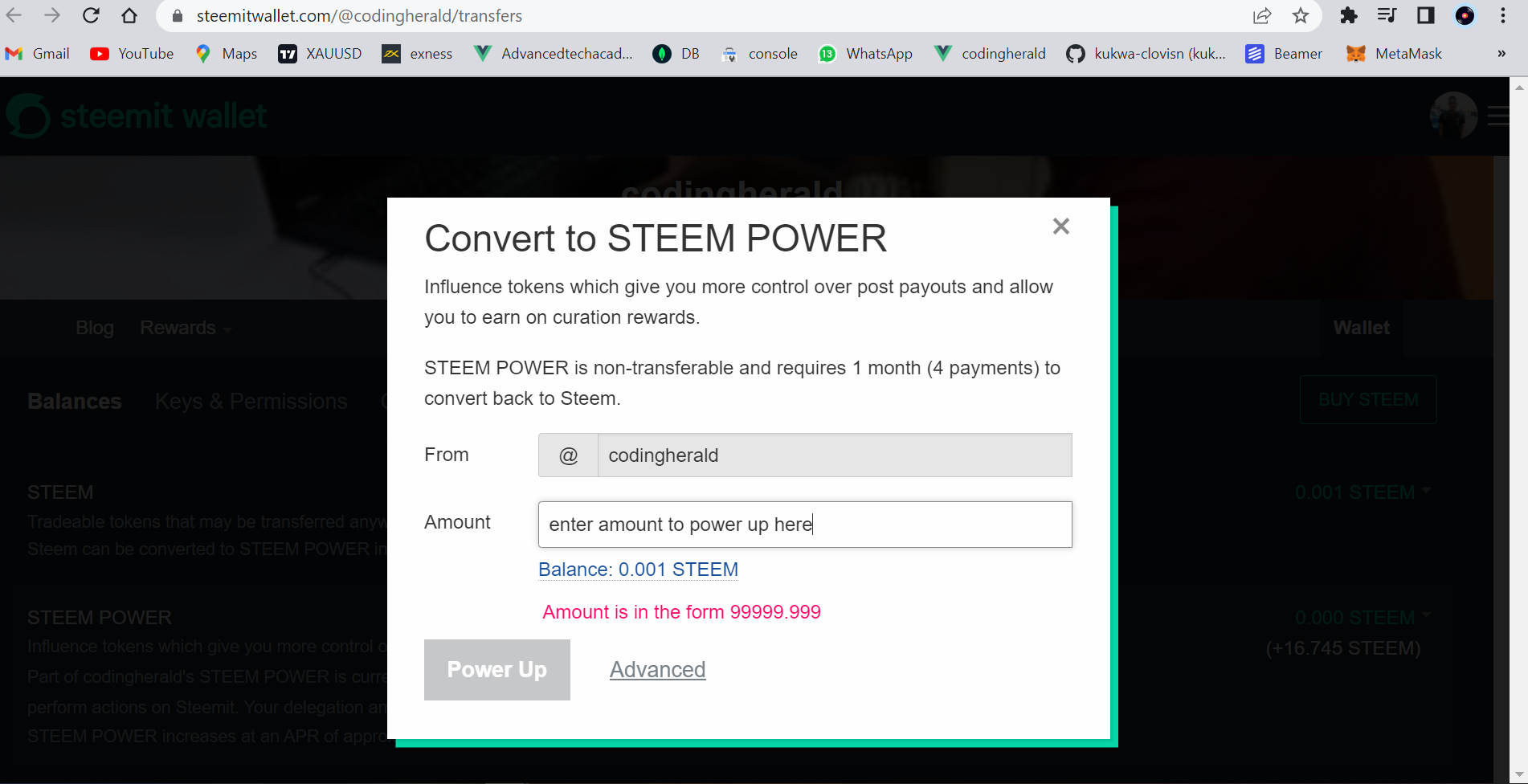Screen dimensions: 1528x784
Task: Toggle the browser side panel
Action: [x=1426, y=15]
